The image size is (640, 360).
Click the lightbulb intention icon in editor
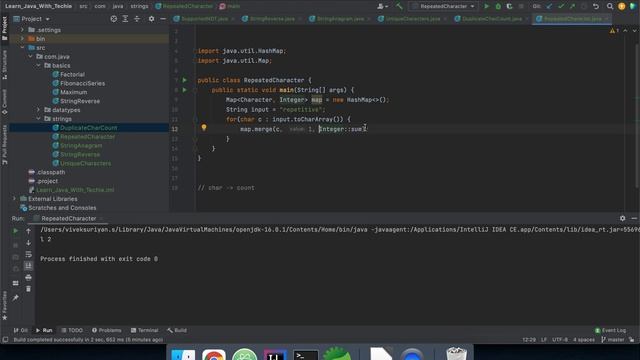pos(204,127)
